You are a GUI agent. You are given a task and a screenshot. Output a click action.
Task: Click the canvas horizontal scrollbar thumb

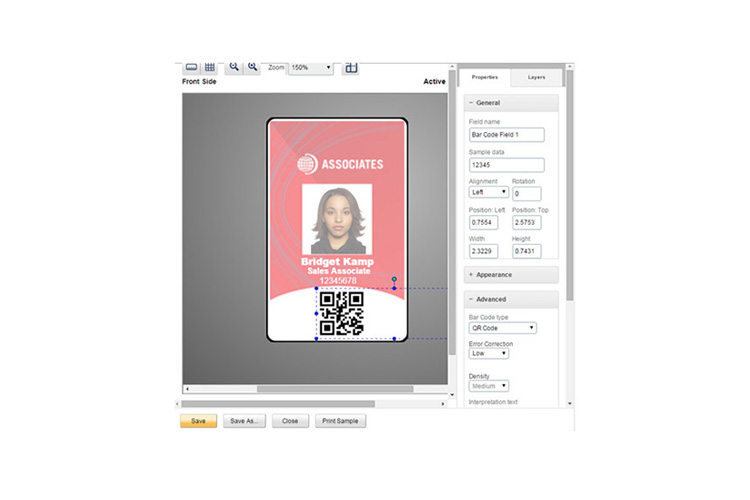[335, 389]
